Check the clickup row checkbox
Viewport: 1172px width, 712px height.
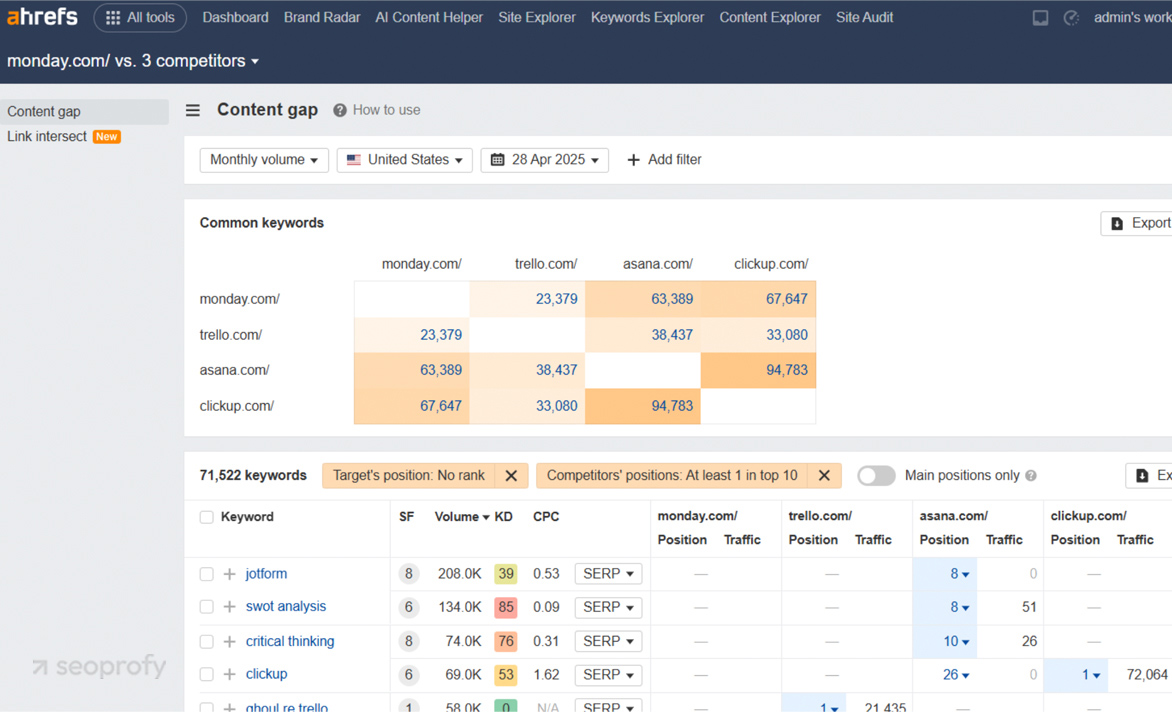tap(206, 675)
